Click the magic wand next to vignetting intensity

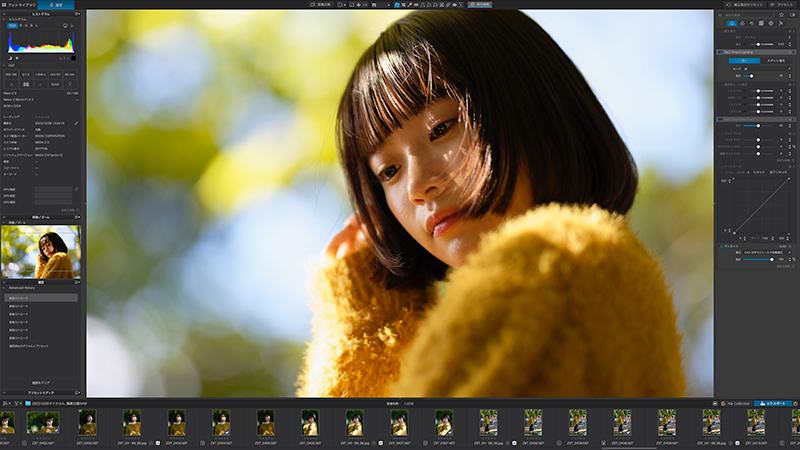point(794,259)
